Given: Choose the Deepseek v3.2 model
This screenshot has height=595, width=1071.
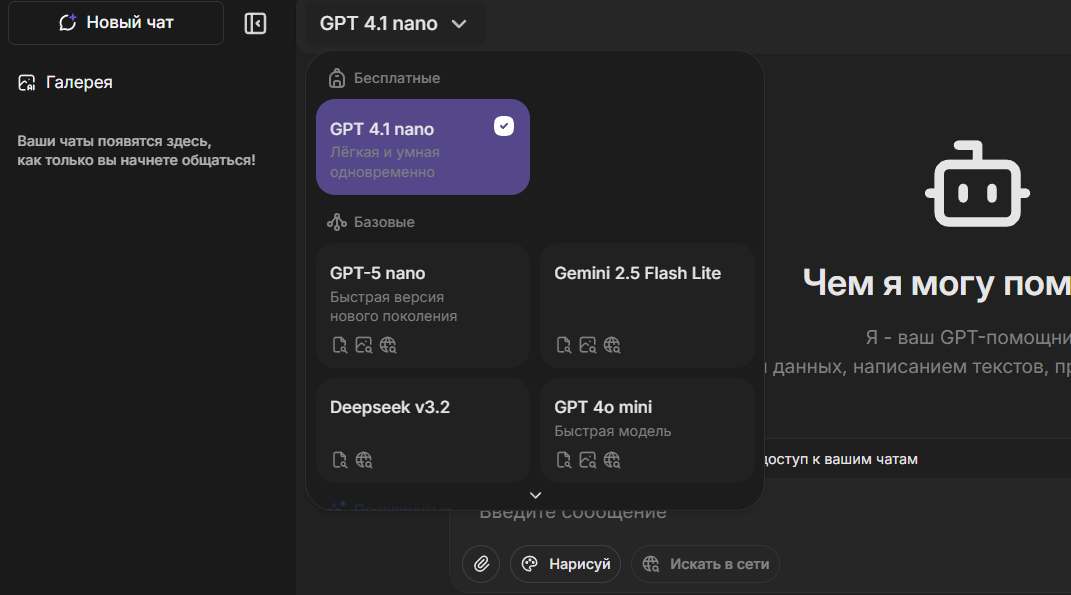Looking at the screenshot, I should [x=423, y=430].
